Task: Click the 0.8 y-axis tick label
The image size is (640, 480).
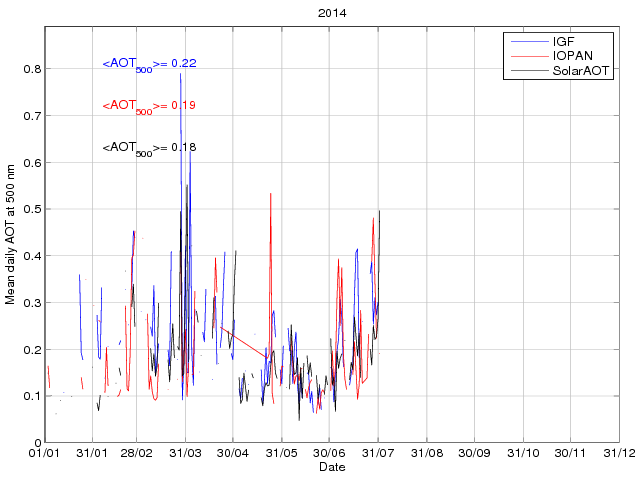Action: pyautogui.click(x=32, y=69)
